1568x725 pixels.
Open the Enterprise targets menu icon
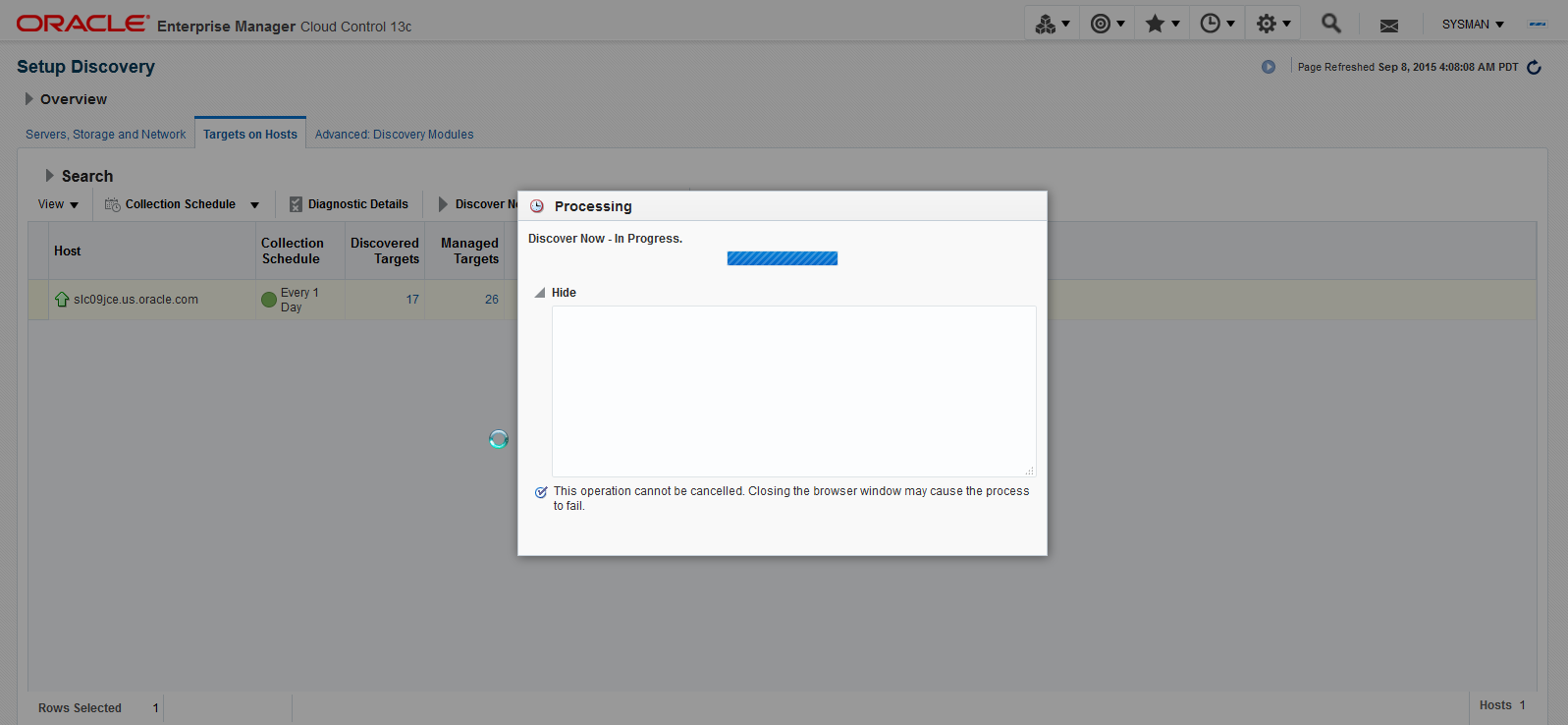[x=1052, y=24]
